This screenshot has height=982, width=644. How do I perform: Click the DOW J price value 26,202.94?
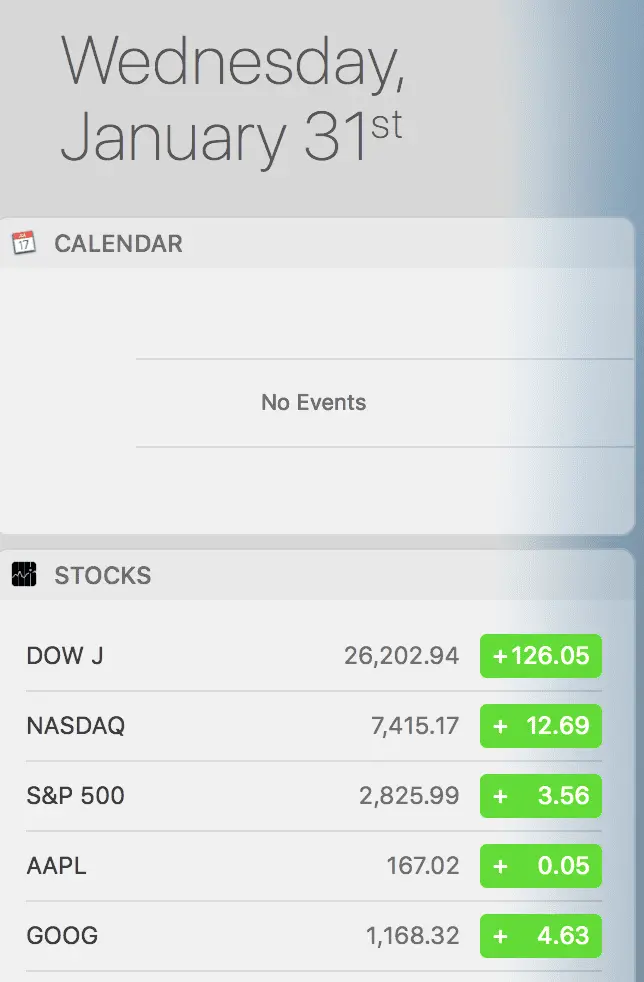403,656
